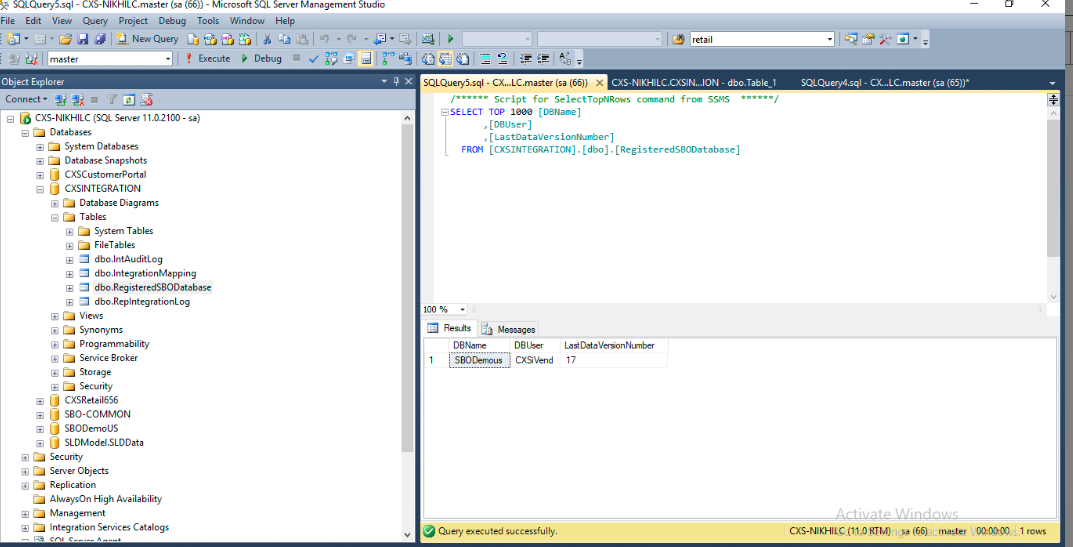Viewport: 1073px width, 547px height.
Task: Click the Save icon in toolbar
Action: (x=82, y=39)
